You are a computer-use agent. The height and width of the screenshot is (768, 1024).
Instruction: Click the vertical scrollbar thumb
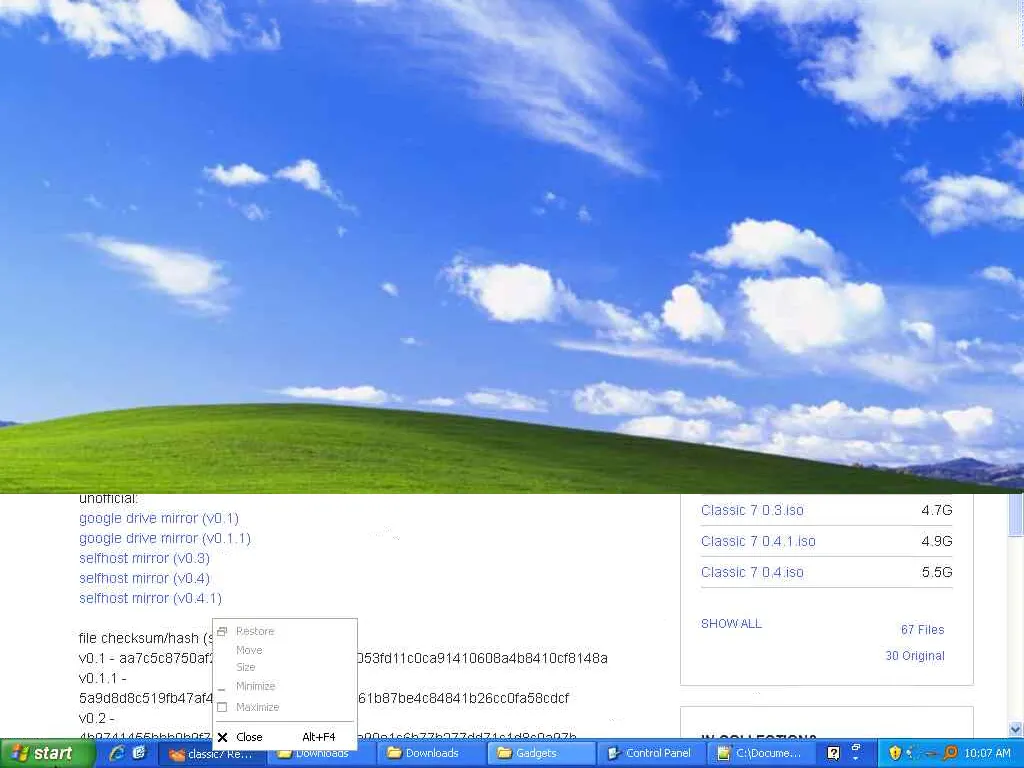point(1016,515)
